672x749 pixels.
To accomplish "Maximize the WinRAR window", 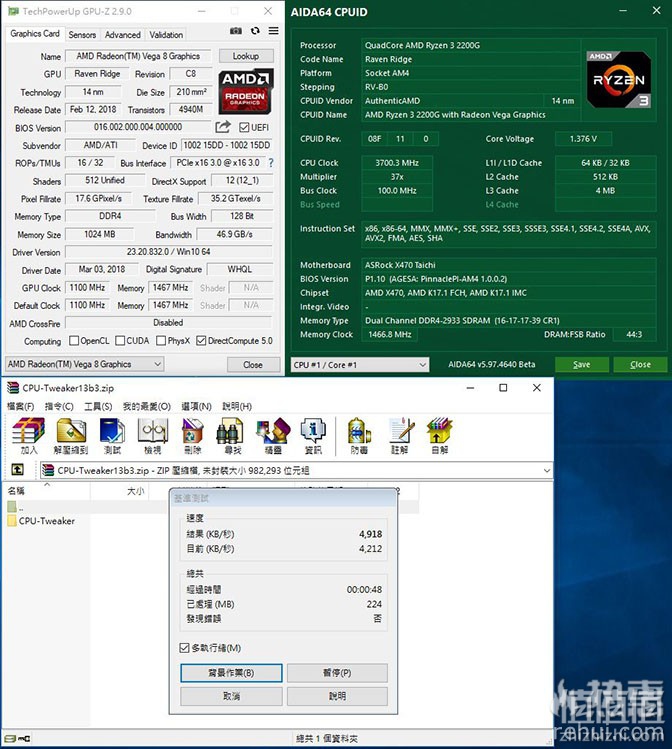I will click(x=503, y=388).
